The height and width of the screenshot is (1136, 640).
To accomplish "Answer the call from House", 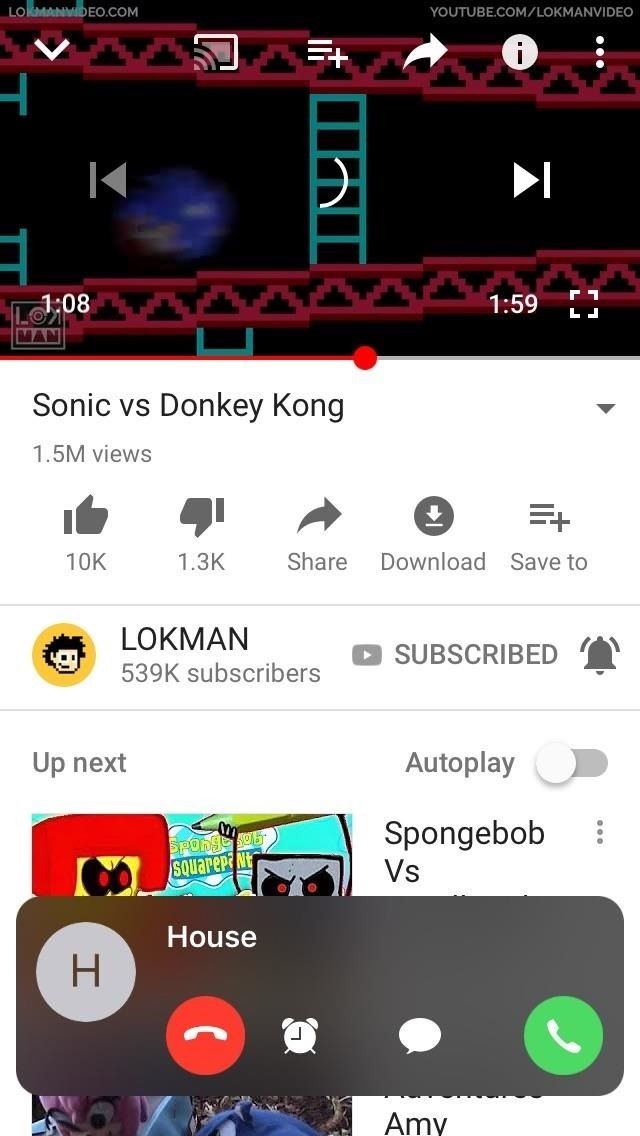I will click(563, 1035).
